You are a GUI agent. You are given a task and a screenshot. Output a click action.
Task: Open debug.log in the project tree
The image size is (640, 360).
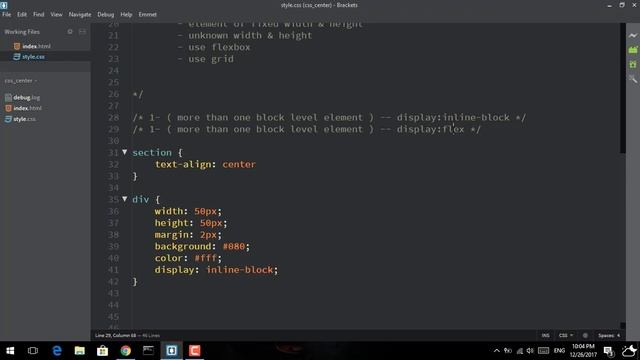tap(27, 98)
